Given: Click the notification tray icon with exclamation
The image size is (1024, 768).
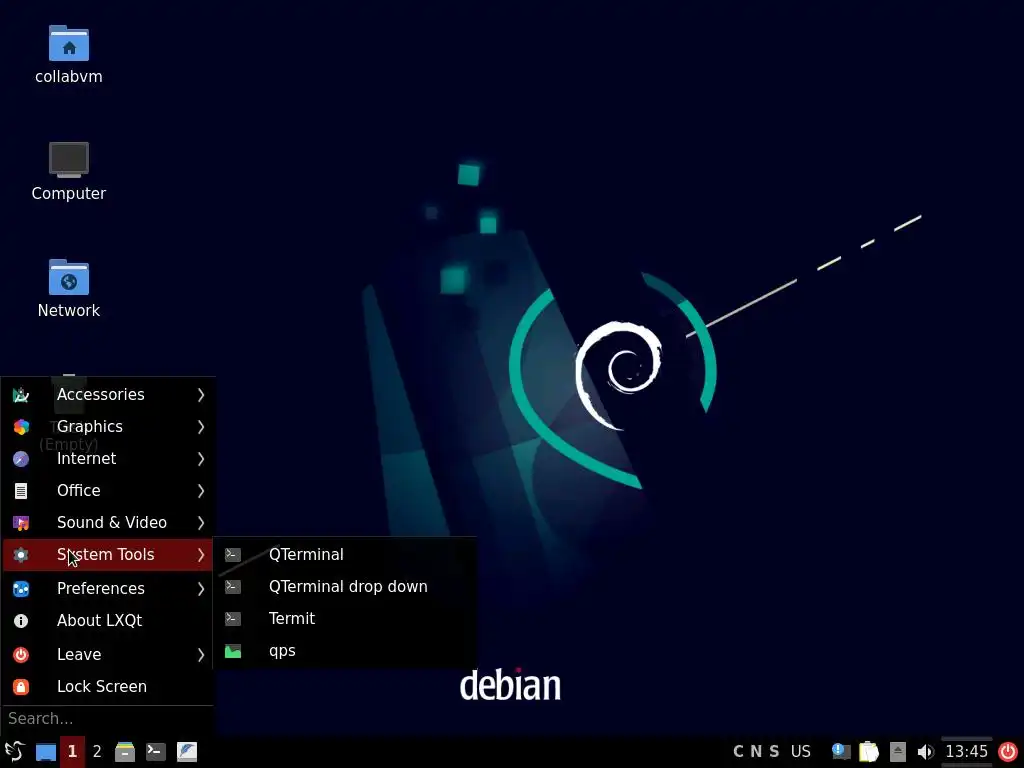Looking at the screenshot, I should point(840,752).
